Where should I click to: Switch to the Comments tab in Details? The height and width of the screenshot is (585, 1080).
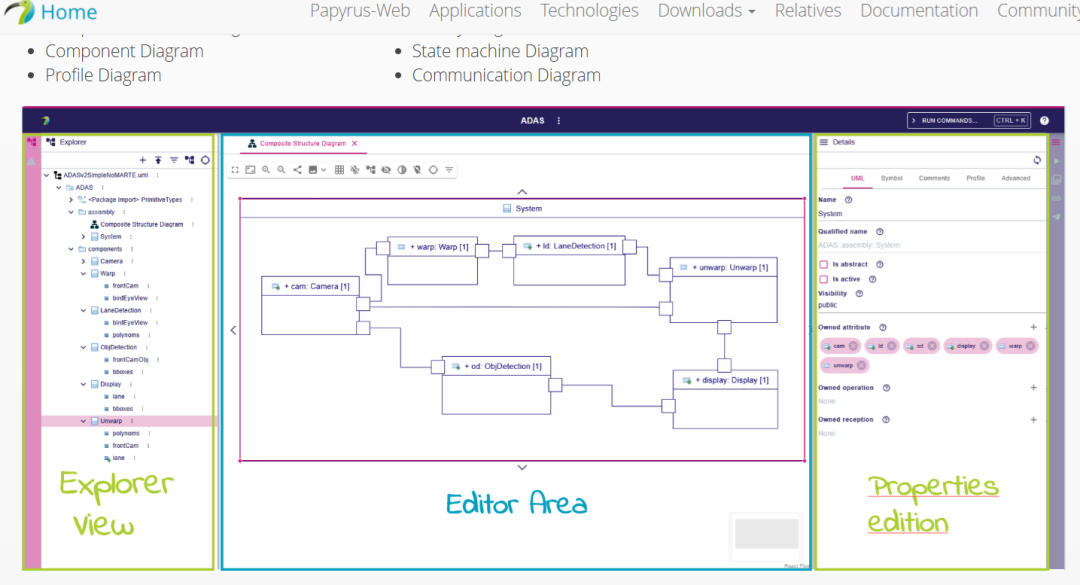coord(934,178)
